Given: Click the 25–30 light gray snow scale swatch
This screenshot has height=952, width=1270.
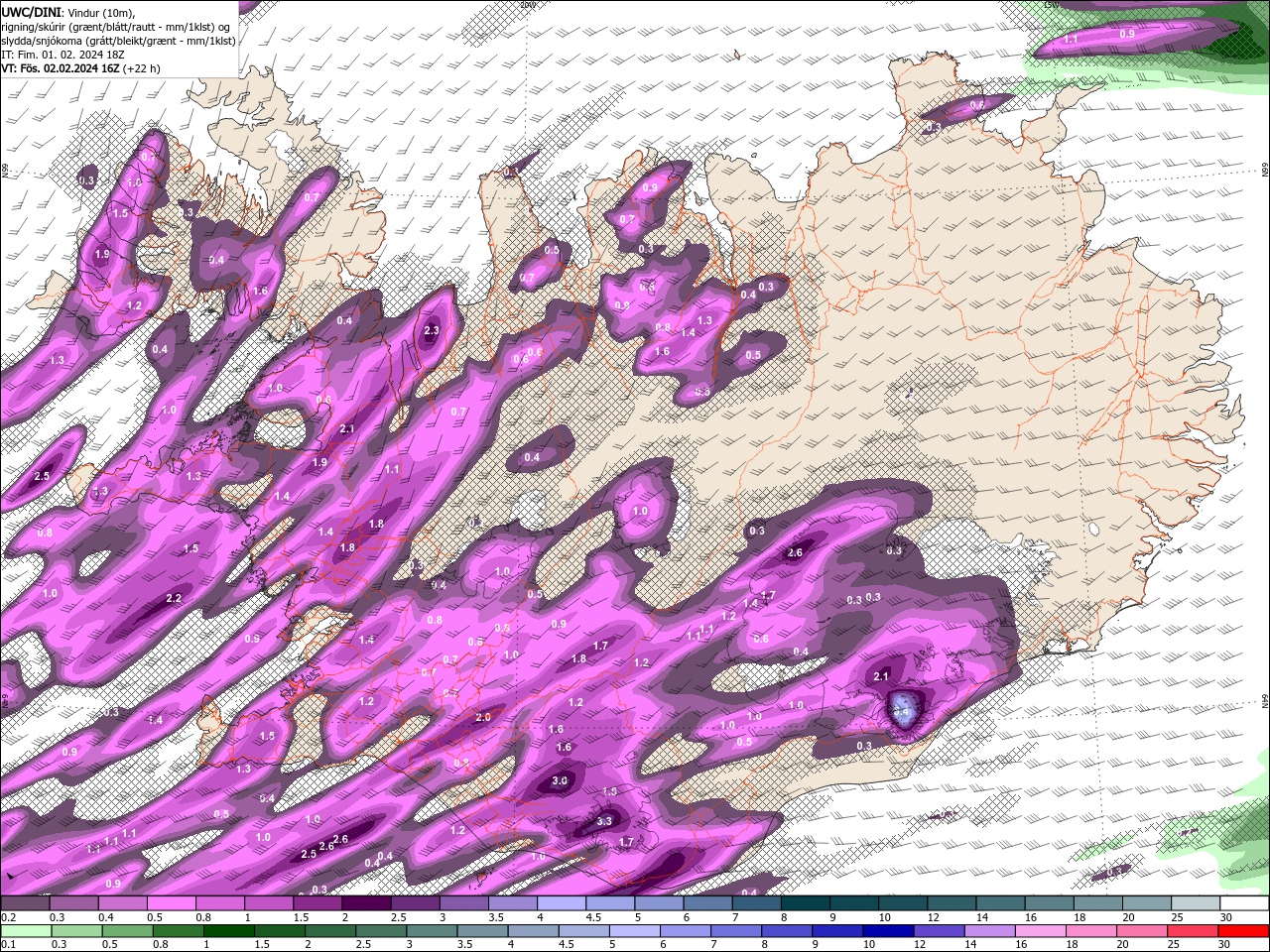Looking at the screenshot, I should coord(1196,904).
